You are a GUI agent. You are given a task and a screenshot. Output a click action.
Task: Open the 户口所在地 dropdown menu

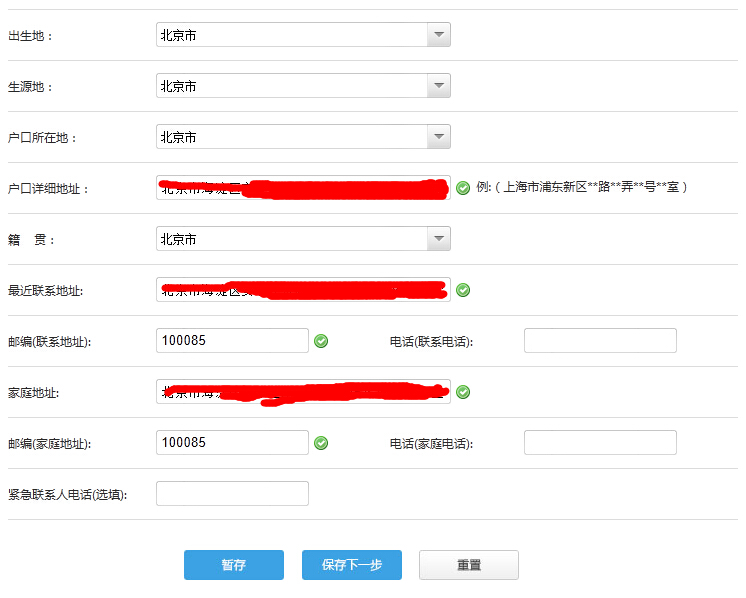pyautogui.click(x=438, y=137)
